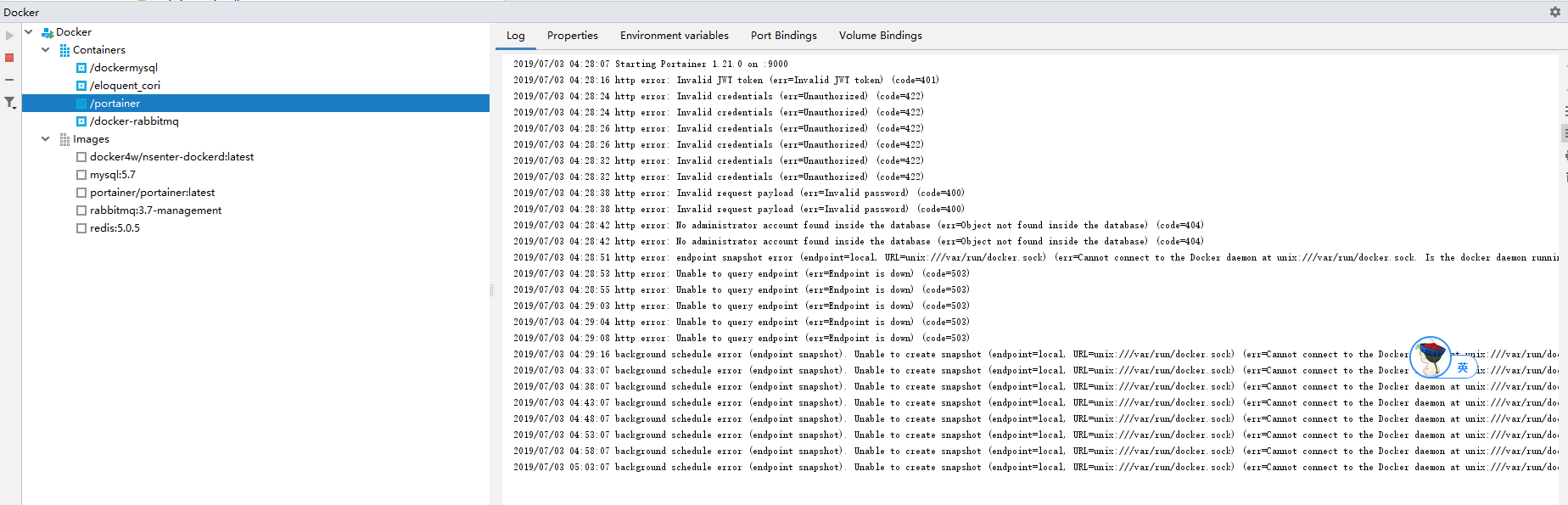Select the Docker tree label
This screenshot has width=1568, height=505.
[x=74, y=32]
